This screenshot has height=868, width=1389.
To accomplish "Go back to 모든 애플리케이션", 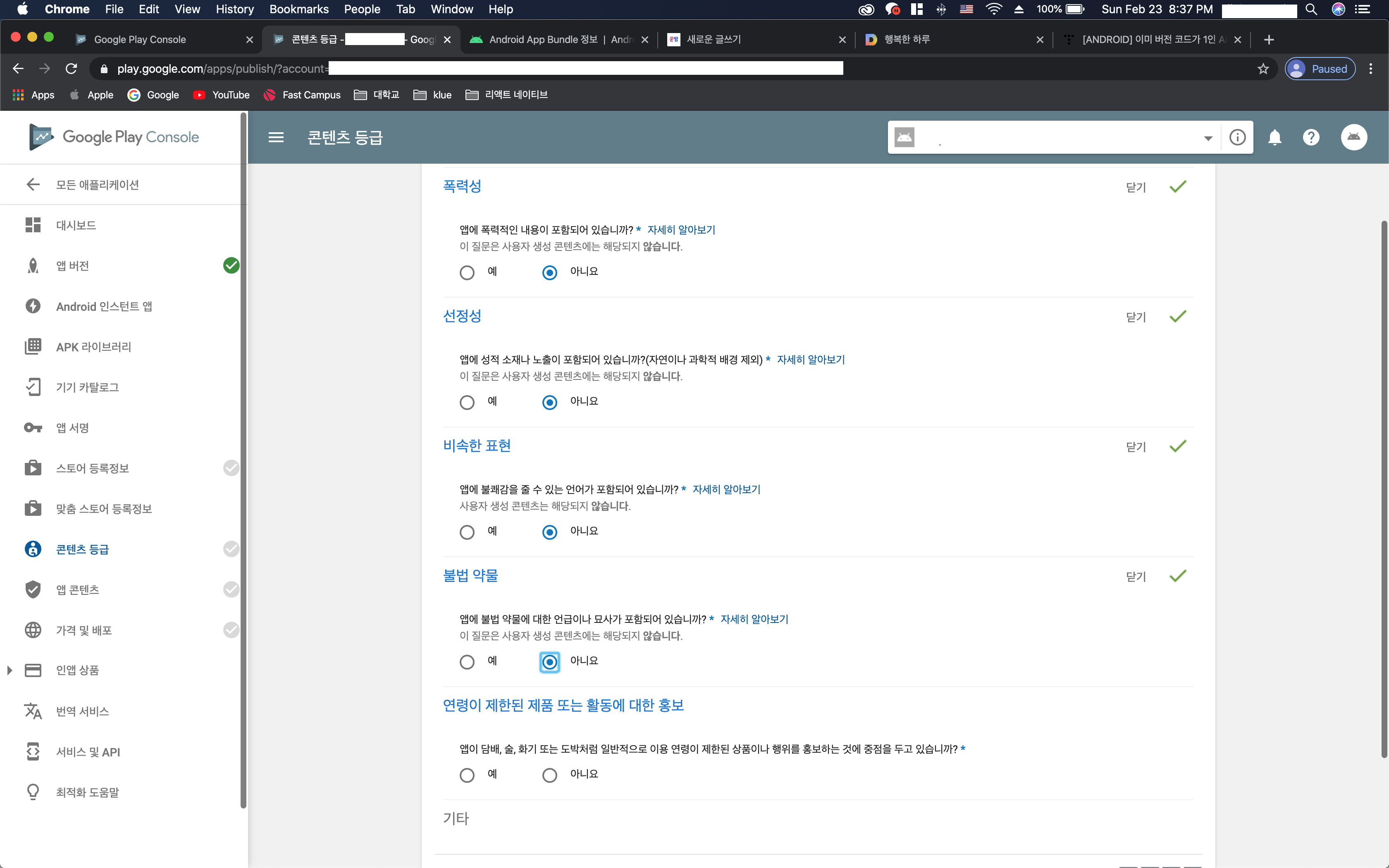I will click(x=96, y=185).
